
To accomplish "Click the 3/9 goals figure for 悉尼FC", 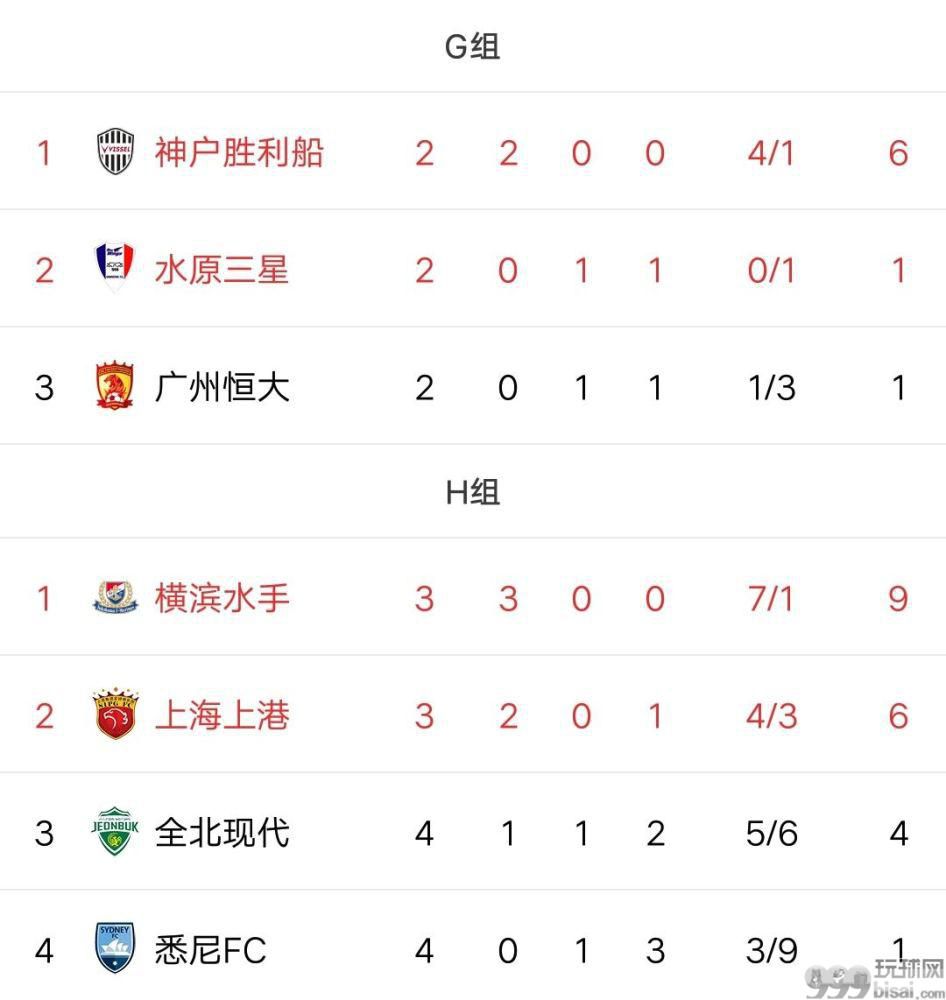I will pyautogui.click(x=771, y=951).
